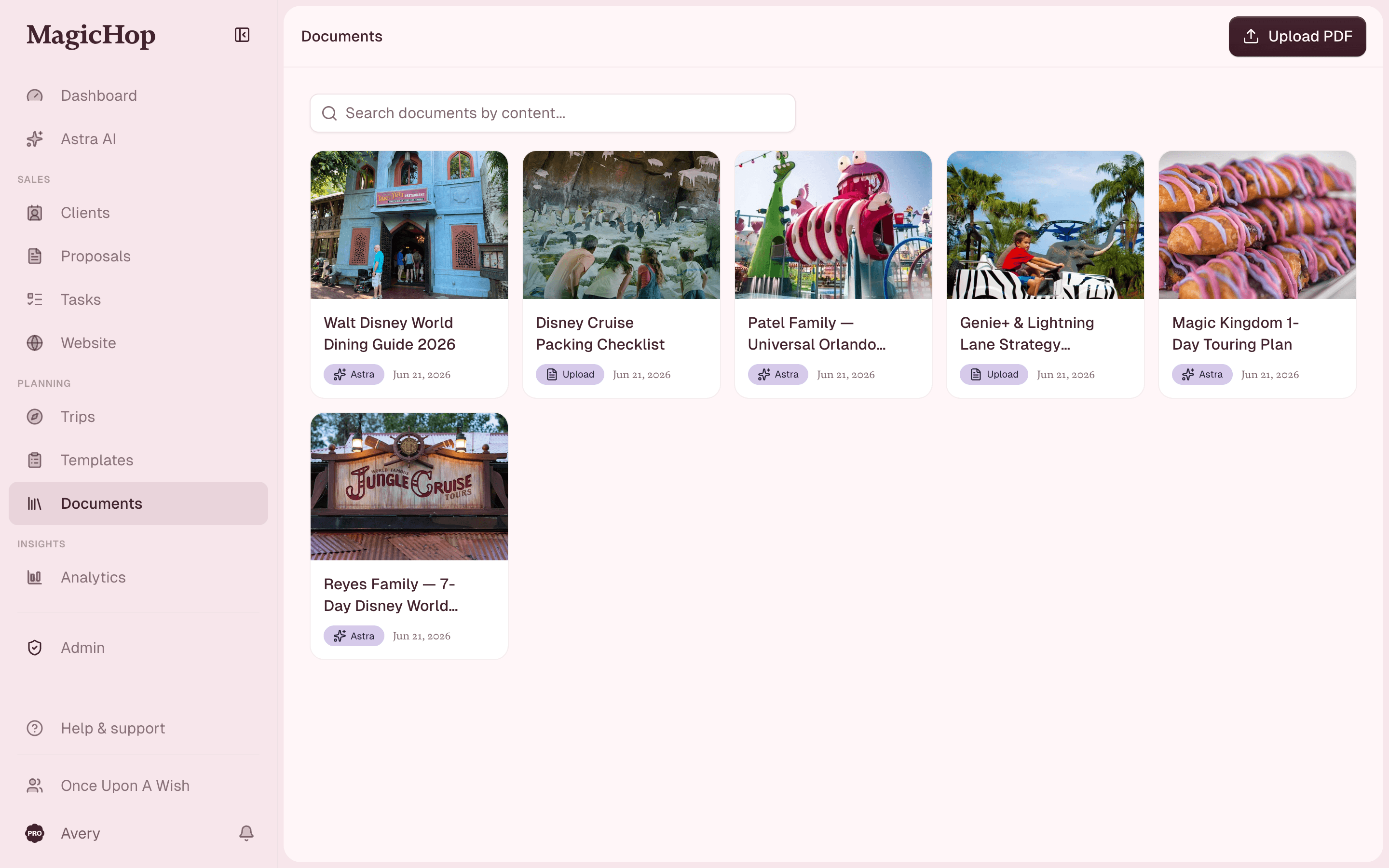Open Walt Disney World Dining Guide thumbnail

tap(409, 224)
